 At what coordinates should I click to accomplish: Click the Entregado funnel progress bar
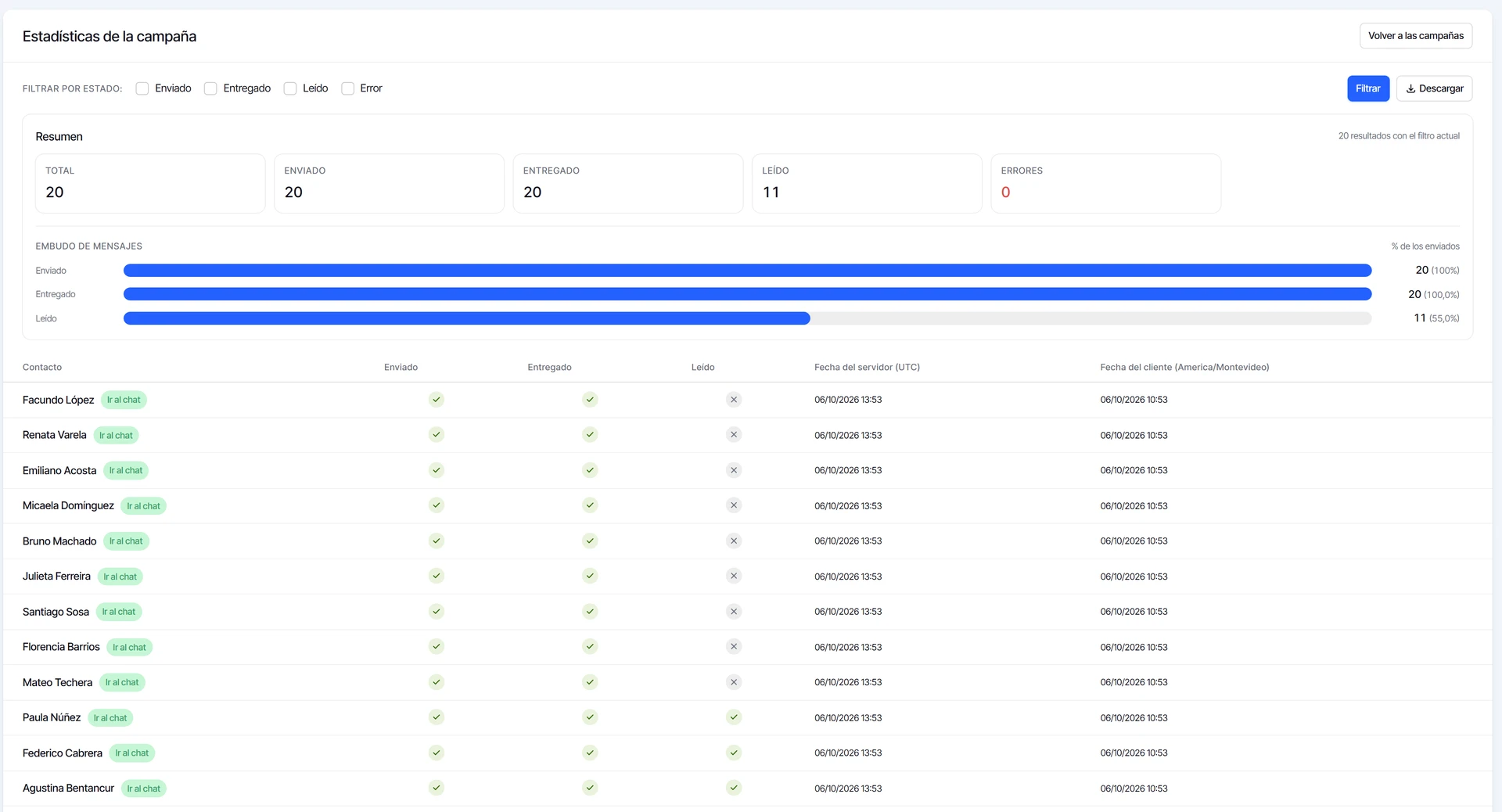[x=748, y=294]
